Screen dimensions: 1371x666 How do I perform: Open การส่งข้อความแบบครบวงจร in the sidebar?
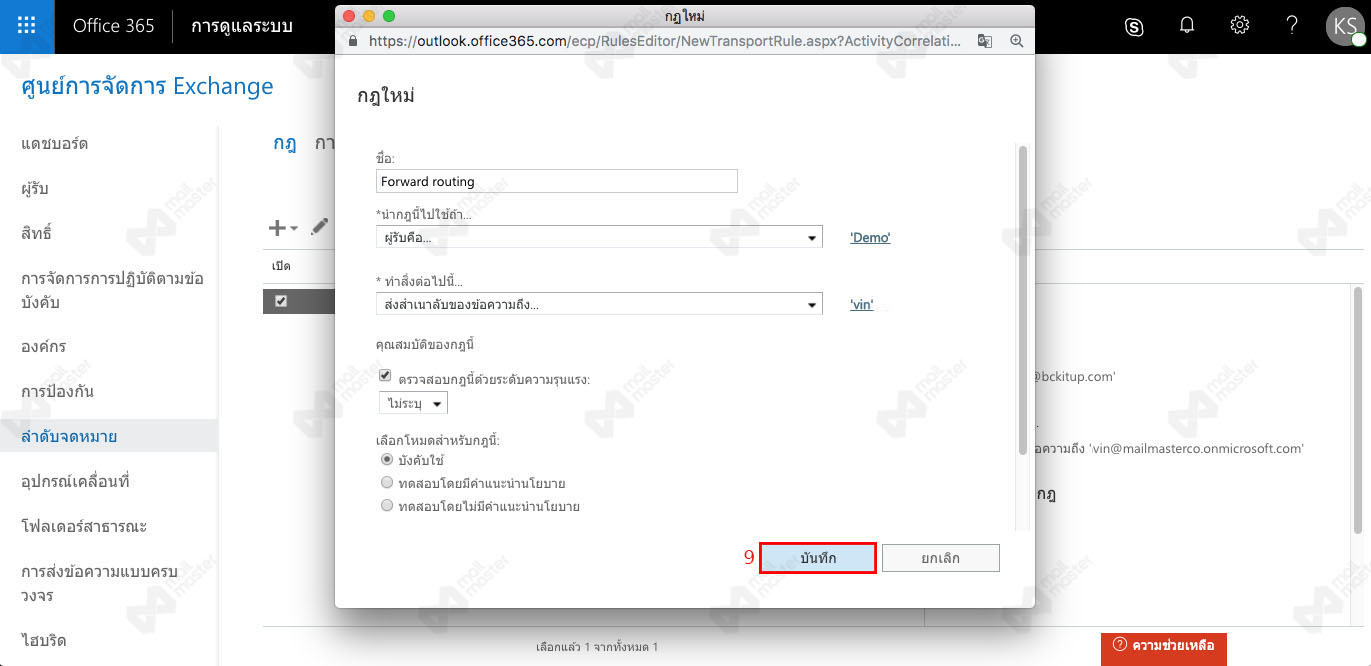(100, 583)
